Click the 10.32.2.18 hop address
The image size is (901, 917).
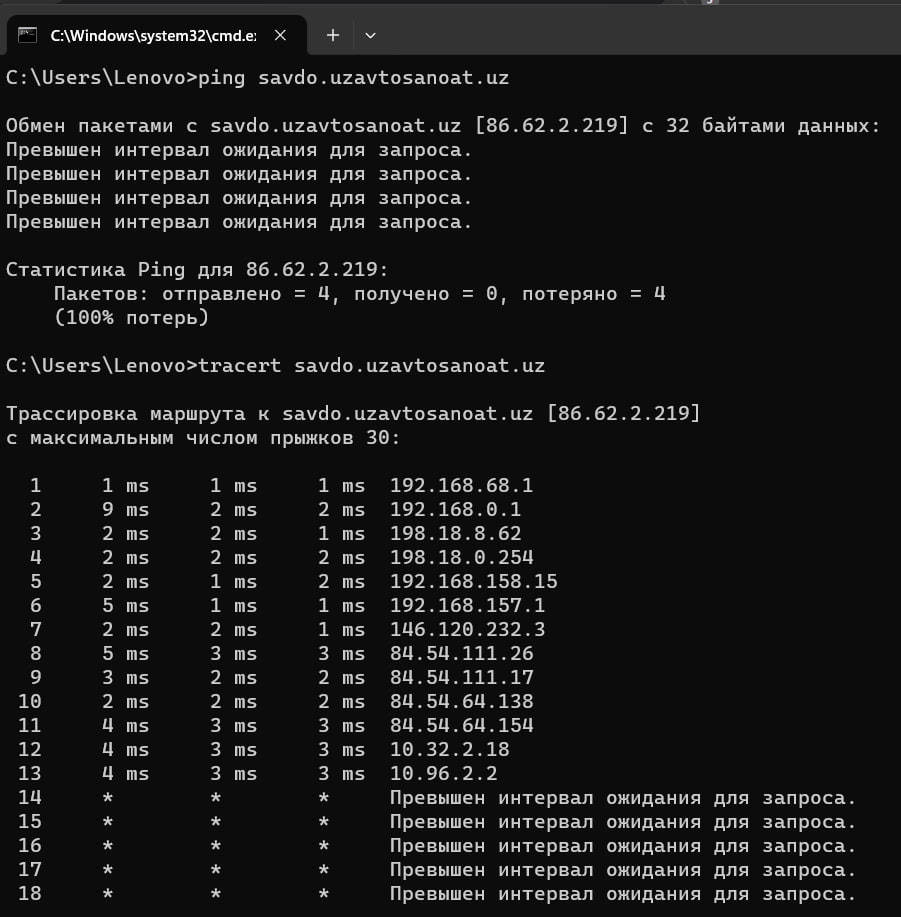click(449, 750)
